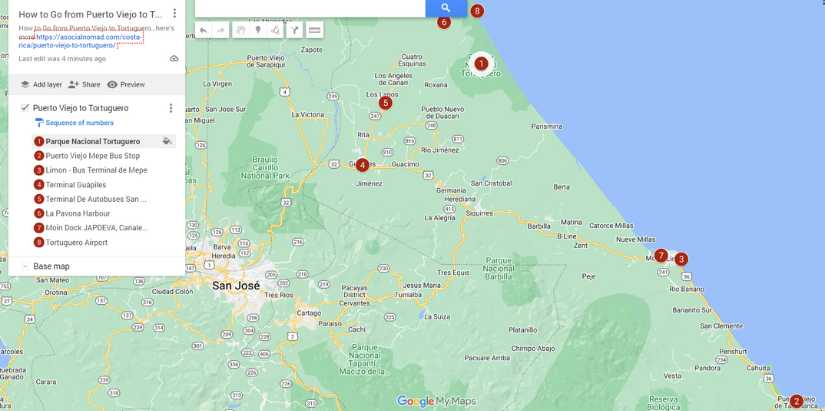Open map options three-dot menu
825x411 pixels.
(x=175, y=14)
